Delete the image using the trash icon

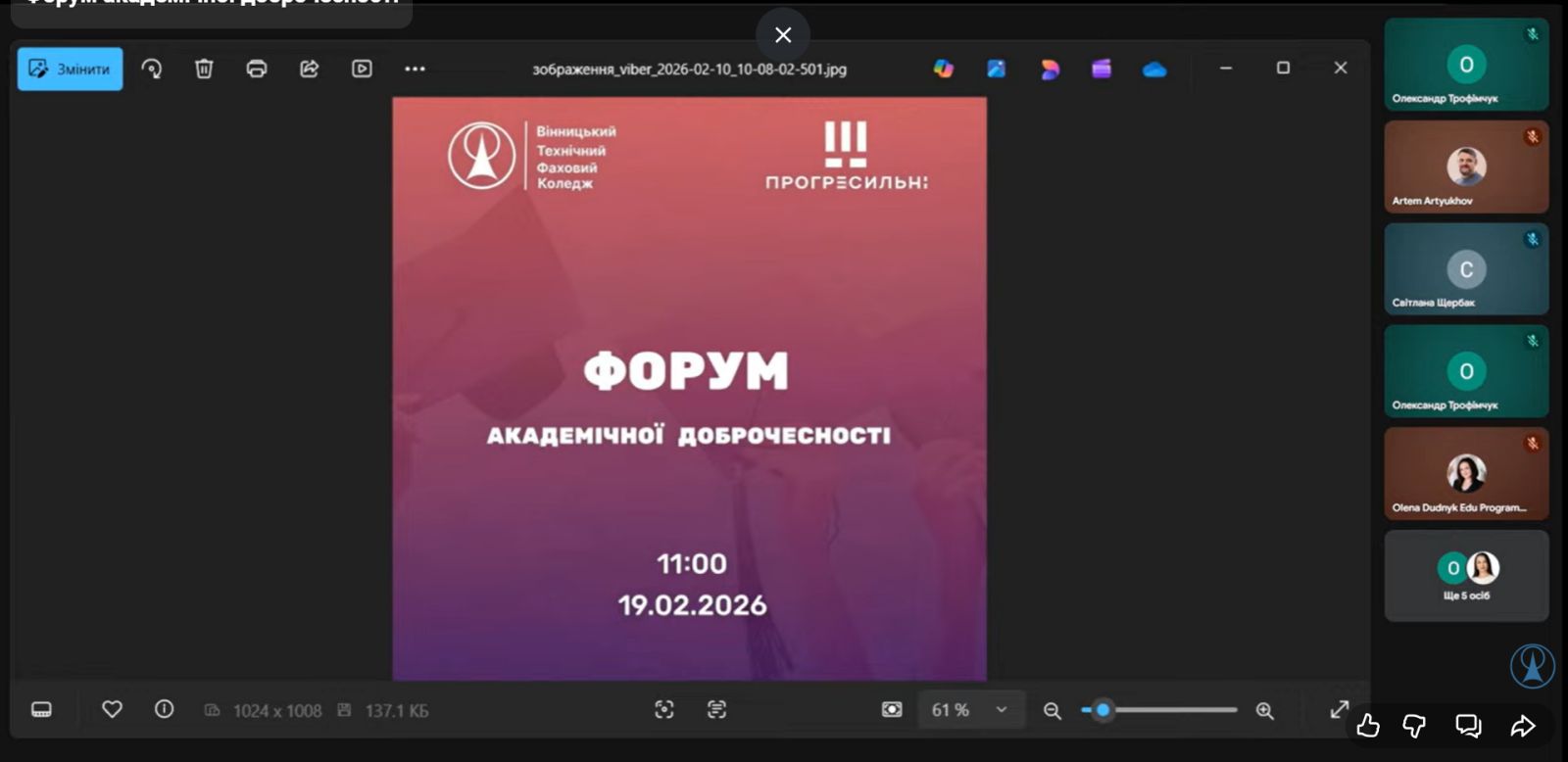204,69
